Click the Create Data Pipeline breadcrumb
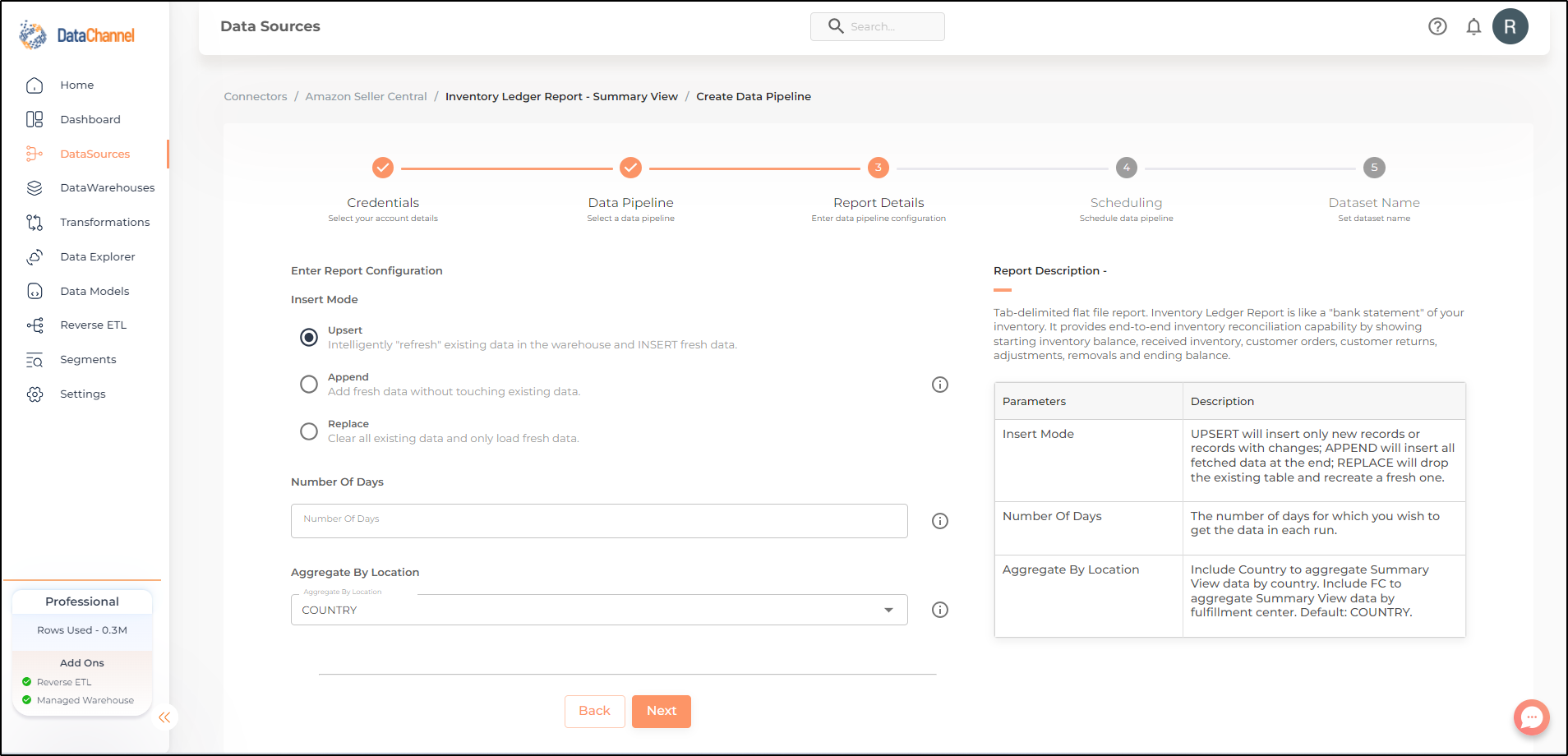The image size is (1568, 756). click(x=754, y=97)
